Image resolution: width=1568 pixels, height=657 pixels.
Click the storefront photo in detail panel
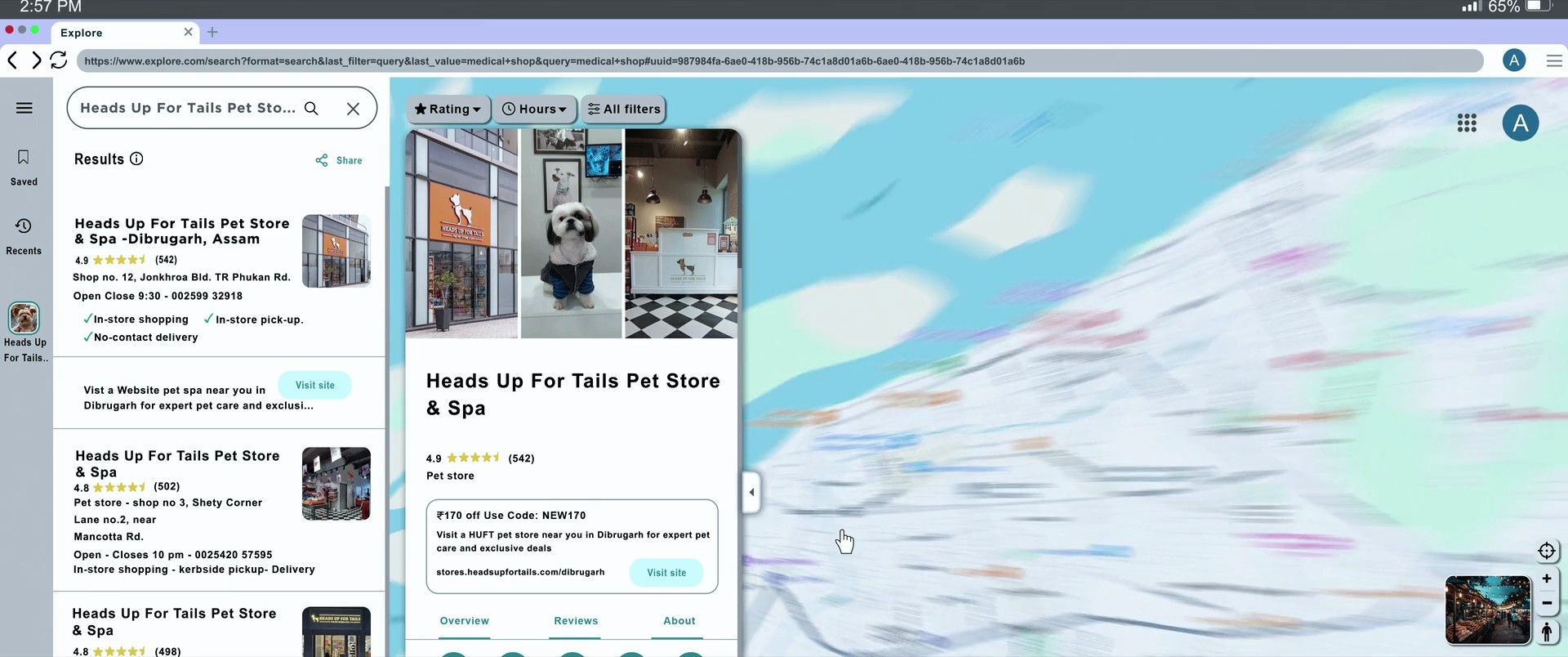[461, 234]
